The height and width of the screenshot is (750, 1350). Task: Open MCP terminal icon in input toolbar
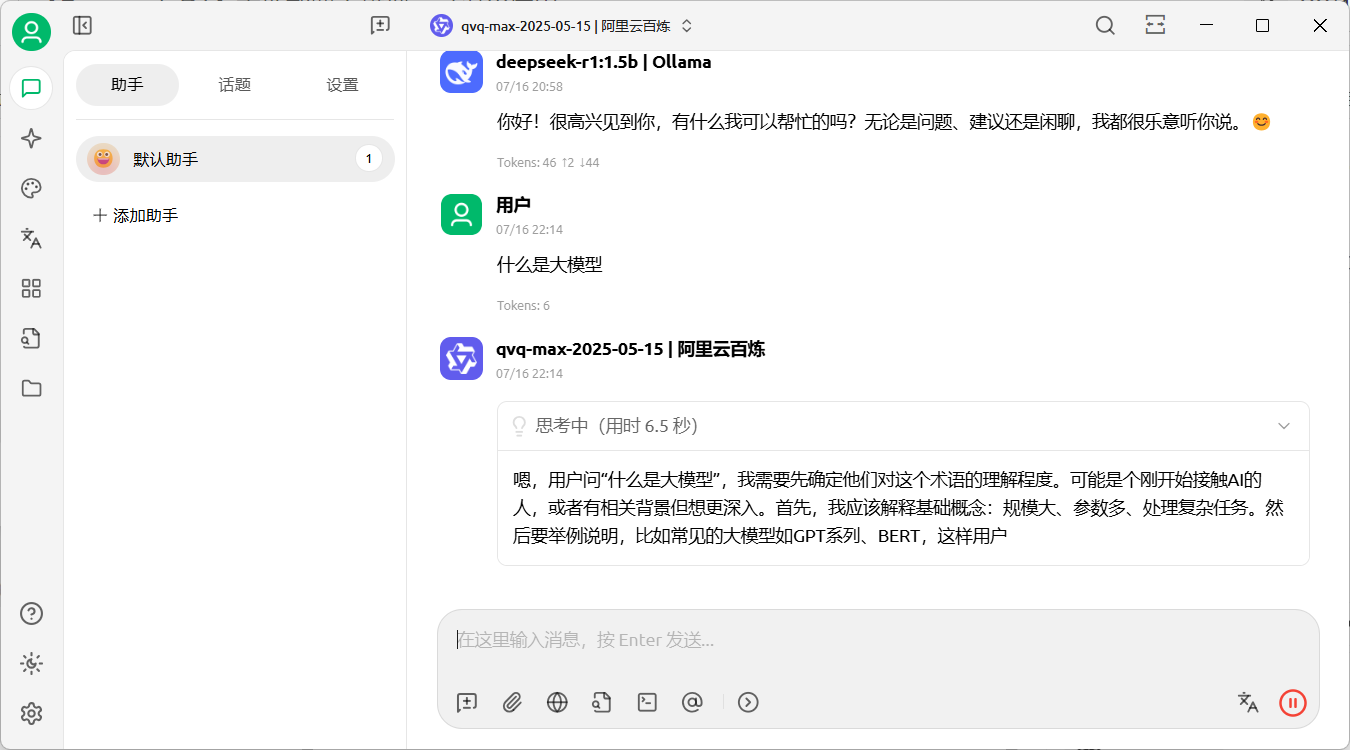[647, 702]
